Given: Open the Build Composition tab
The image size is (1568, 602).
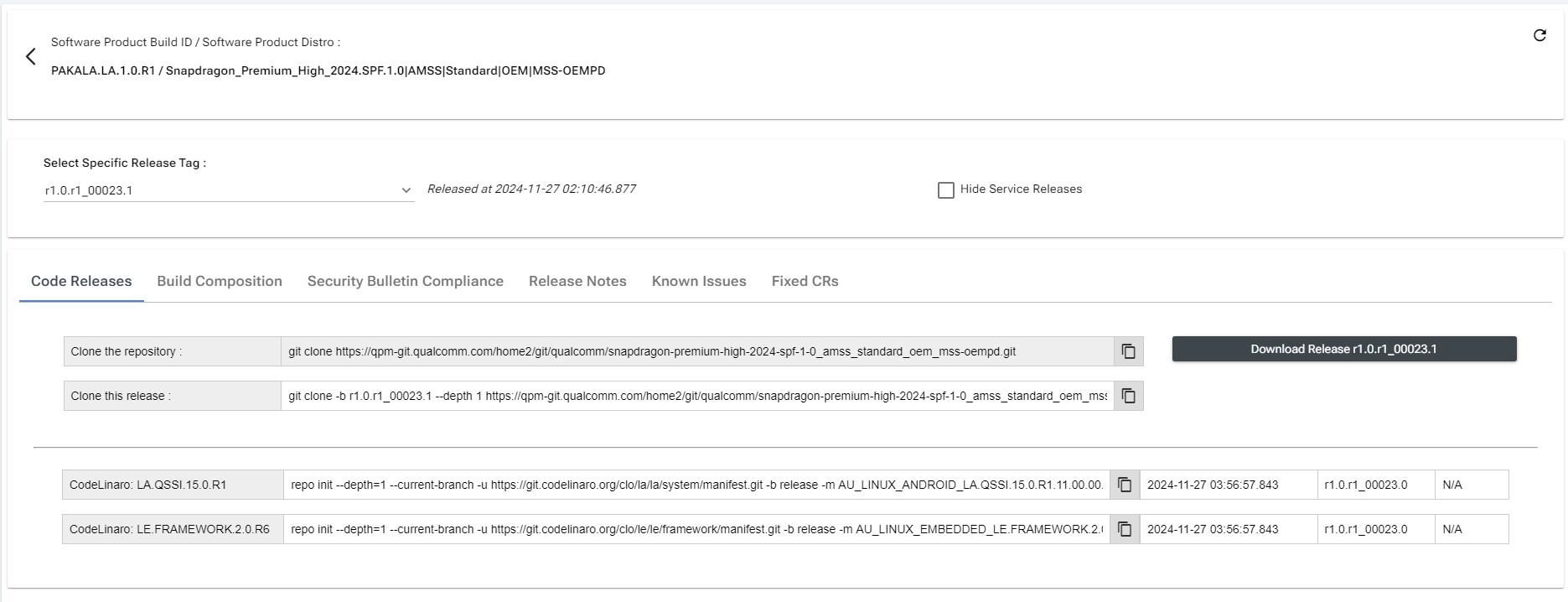Looking at the screenshot, I should tap(220, 282).
